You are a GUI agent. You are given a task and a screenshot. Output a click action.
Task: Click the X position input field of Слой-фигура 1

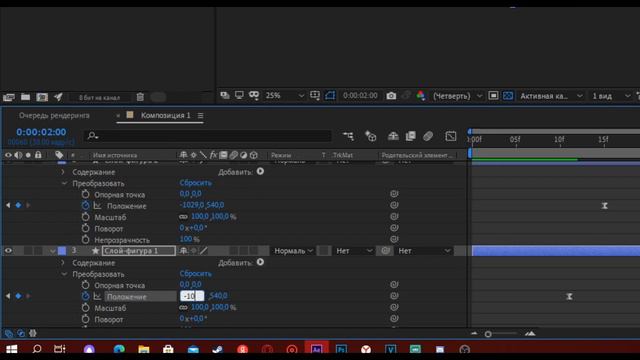[192, 296]
